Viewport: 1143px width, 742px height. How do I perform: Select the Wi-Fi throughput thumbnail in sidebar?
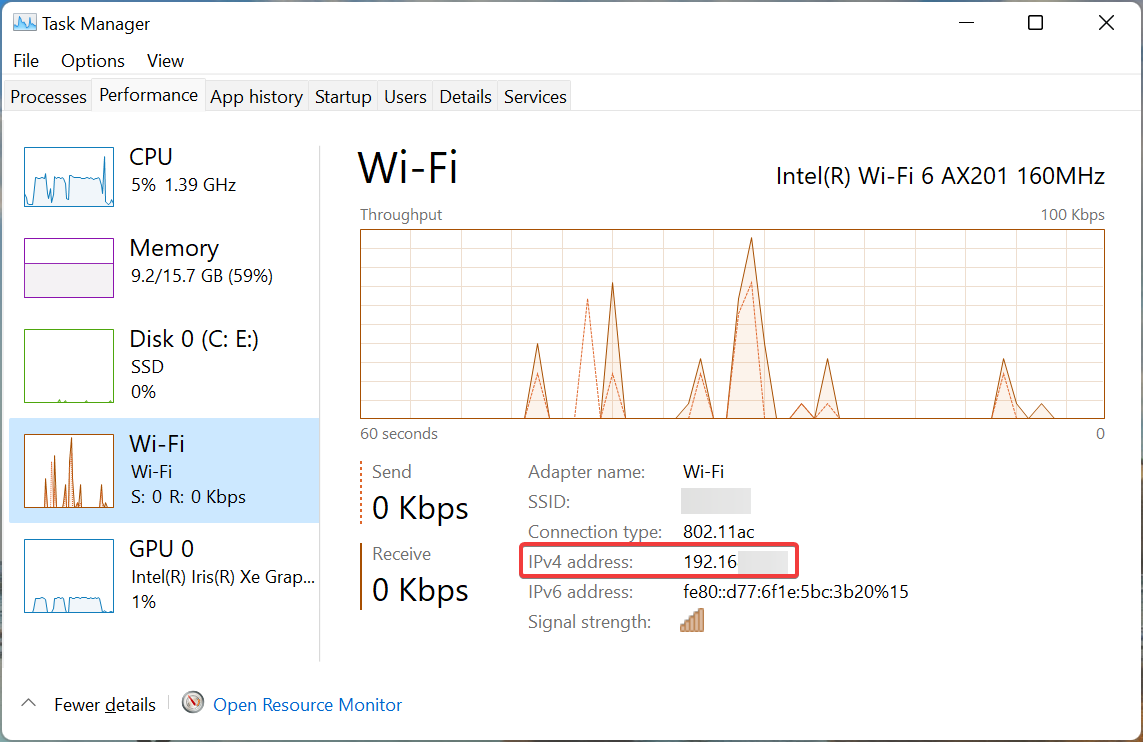[x=69, y=470]
